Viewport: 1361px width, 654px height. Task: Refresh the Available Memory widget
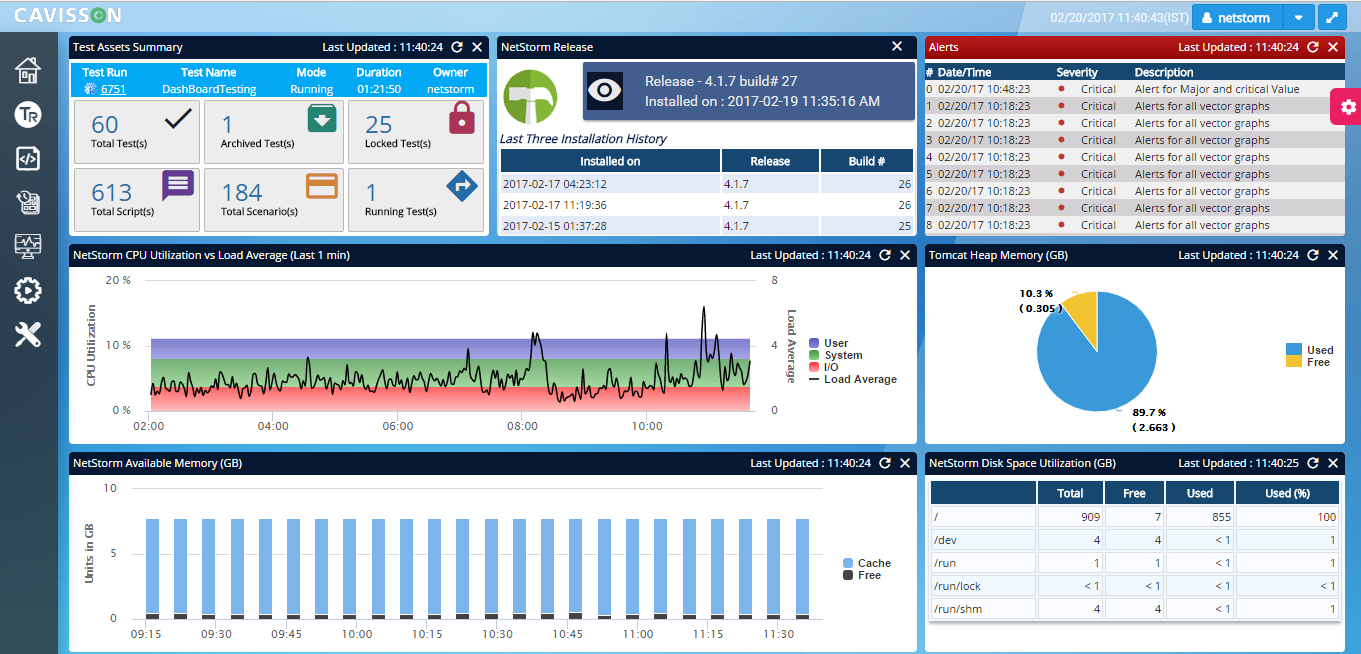click(x=885, y=463)
